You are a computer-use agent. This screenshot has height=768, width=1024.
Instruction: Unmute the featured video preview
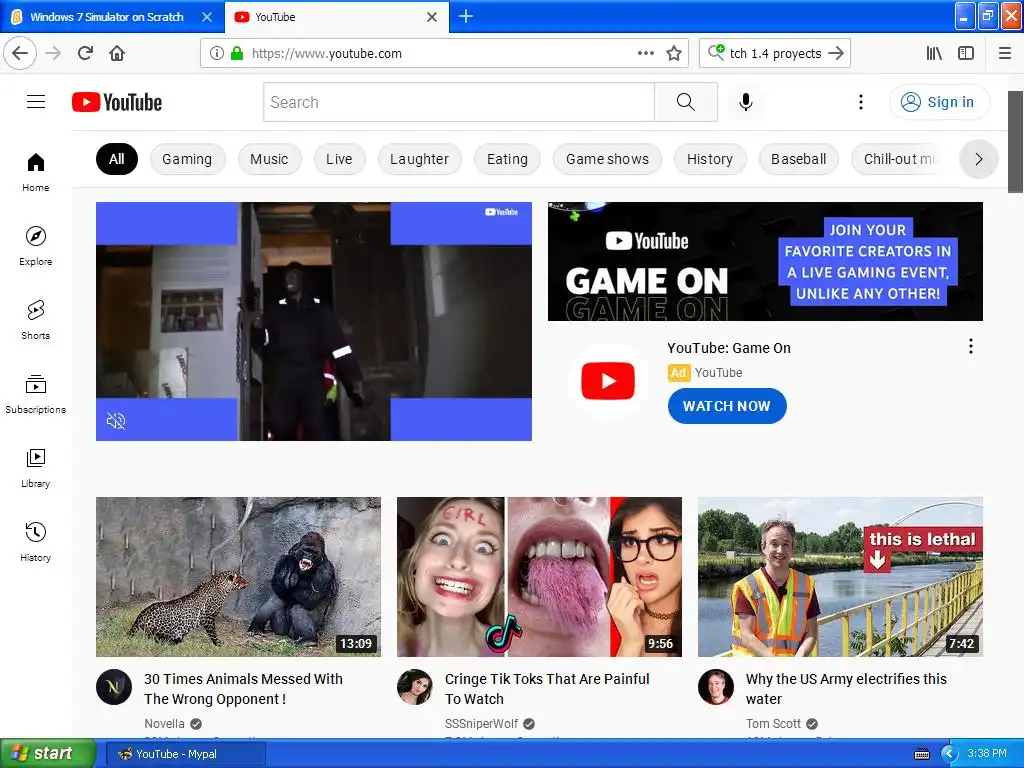coord(116,421)
